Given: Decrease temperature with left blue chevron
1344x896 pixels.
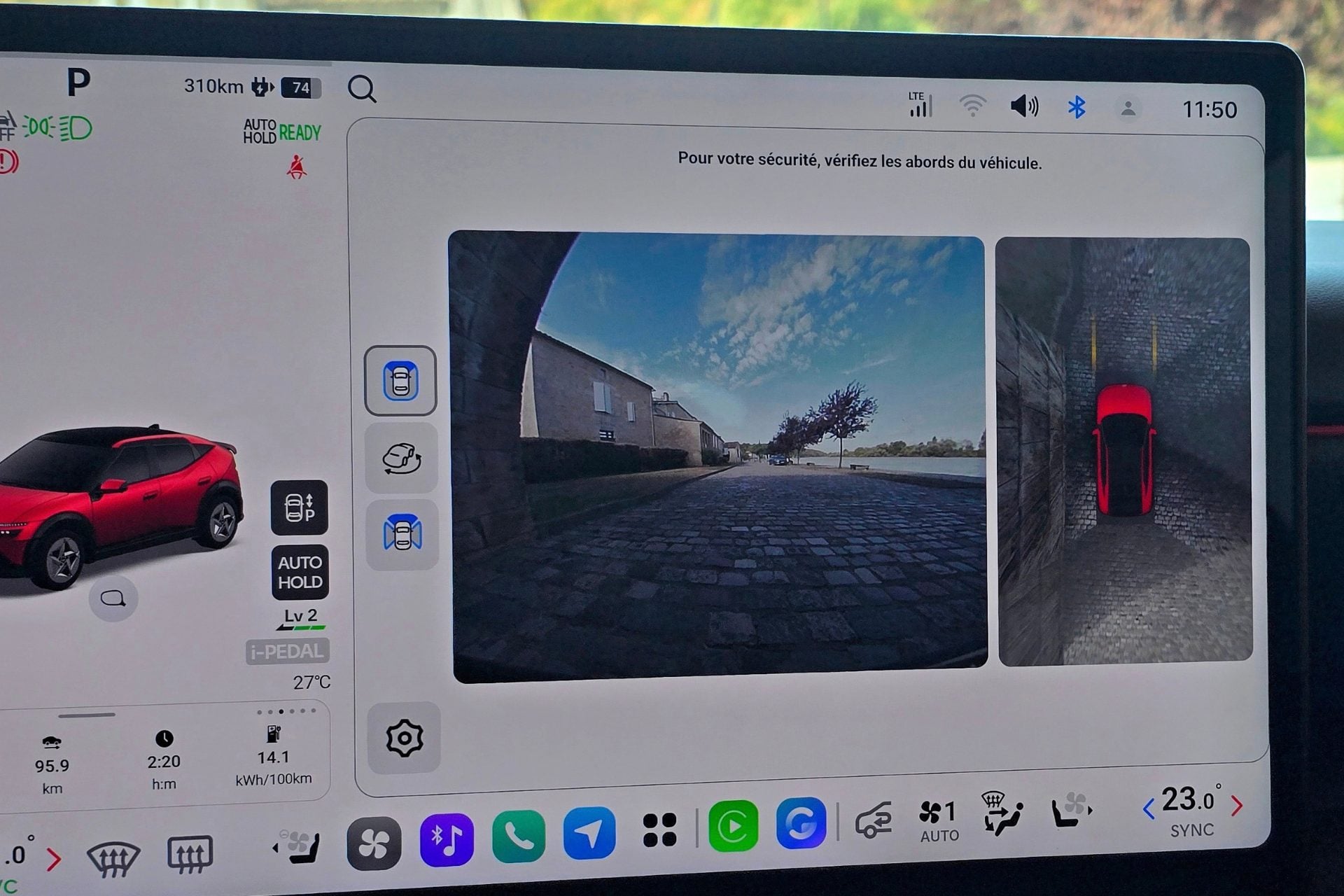Looking at the screenshot, I should coord(1148,809).
